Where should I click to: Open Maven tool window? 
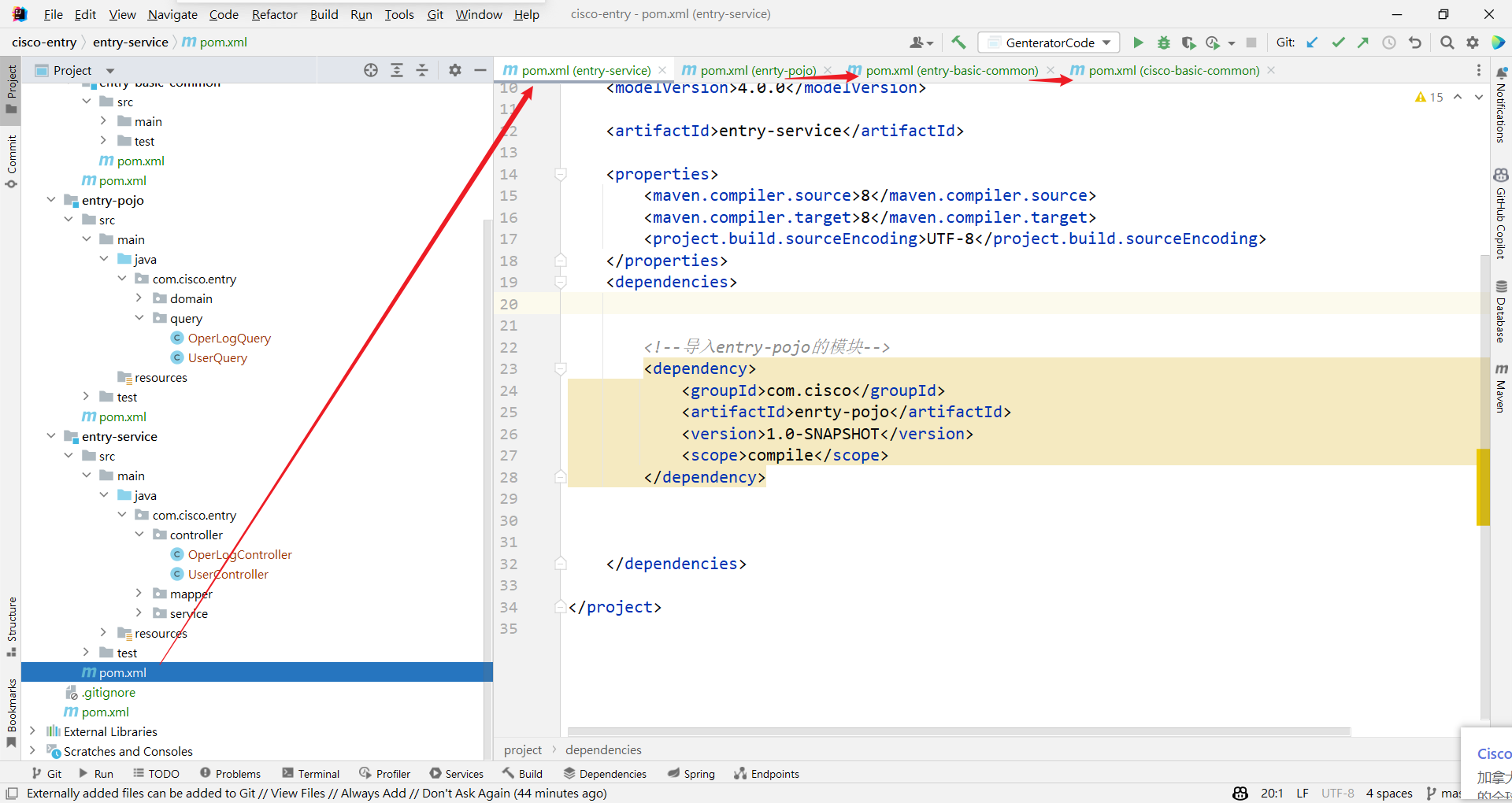click(x=1501, y=388)
